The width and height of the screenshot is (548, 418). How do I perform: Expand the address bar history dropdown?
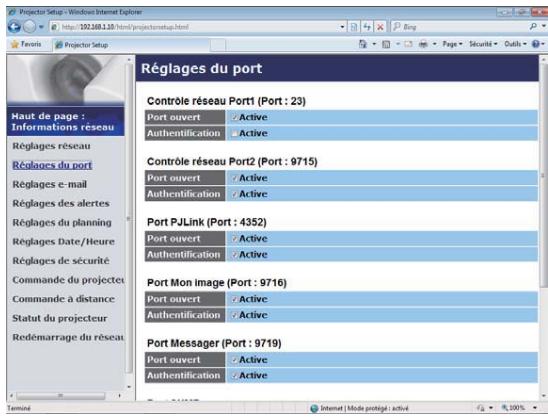click(x=342, y=27)
